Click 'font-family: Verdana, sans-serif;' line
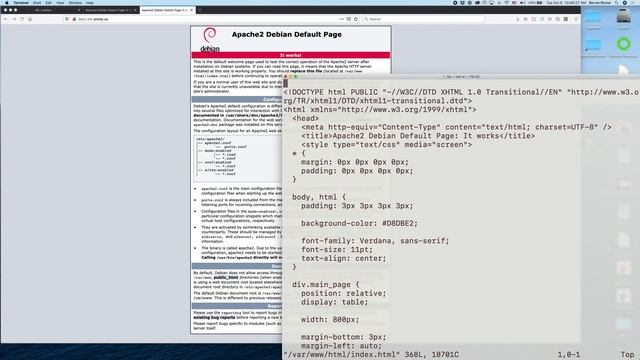This screenshot has width=640, height=360. (375, 241)
